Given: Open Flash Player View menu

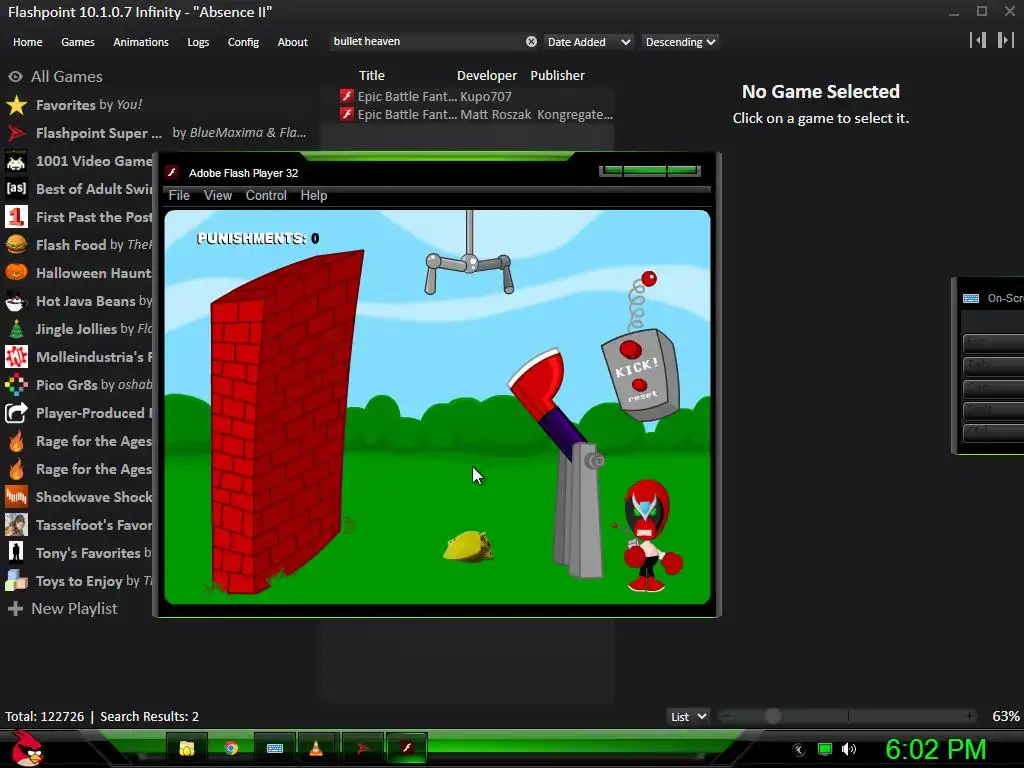Looking at the screenshot, I should [217, 195].
